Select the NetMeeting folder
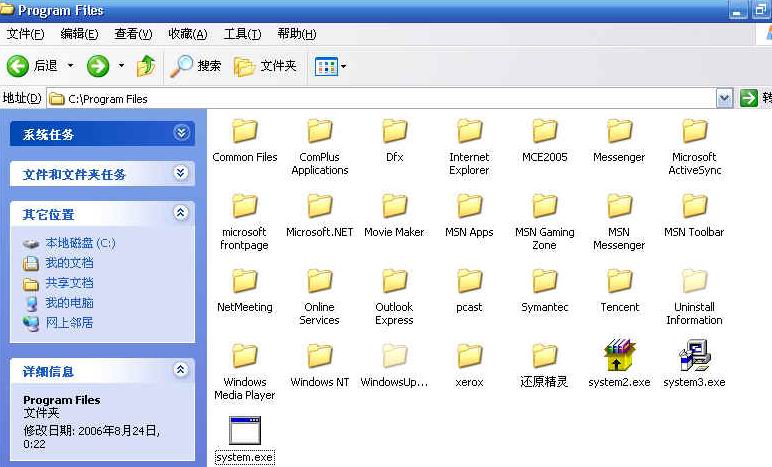The width and height of the screenshot is (772, 467). click(245, 290)
